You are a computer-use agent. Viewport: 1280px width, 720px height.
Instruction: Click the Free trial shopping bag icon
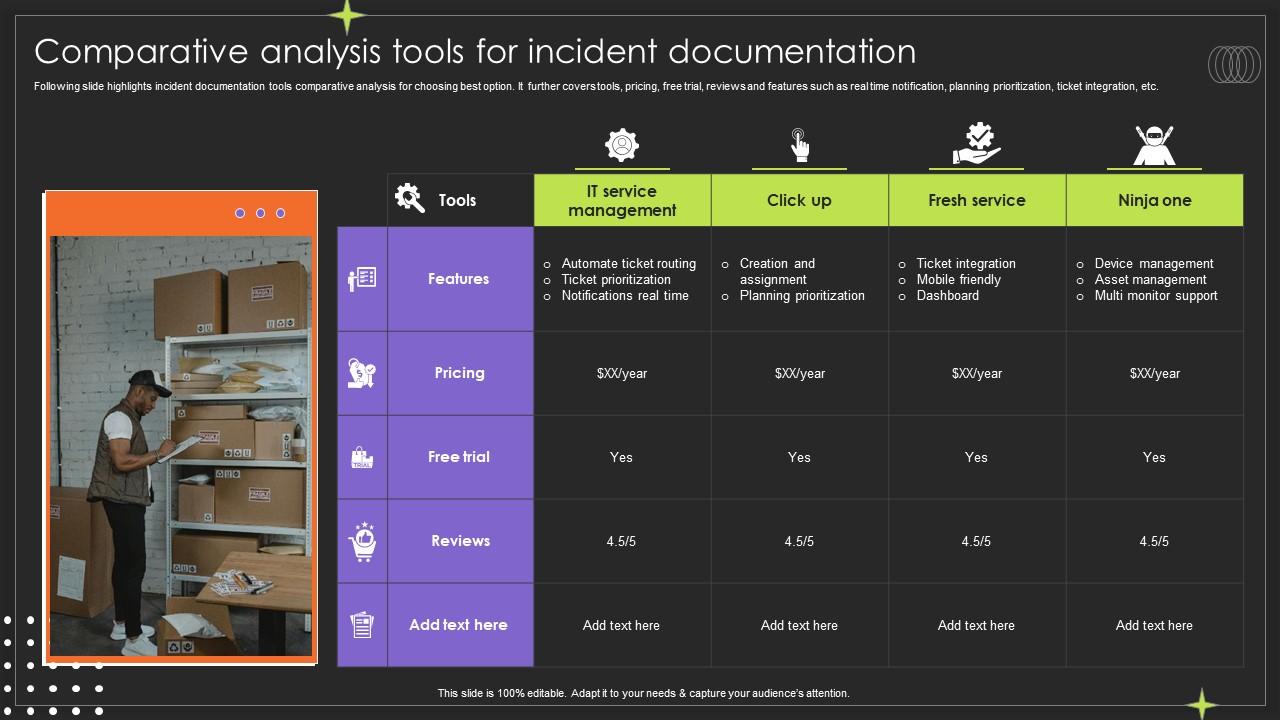tap(362, 458)
